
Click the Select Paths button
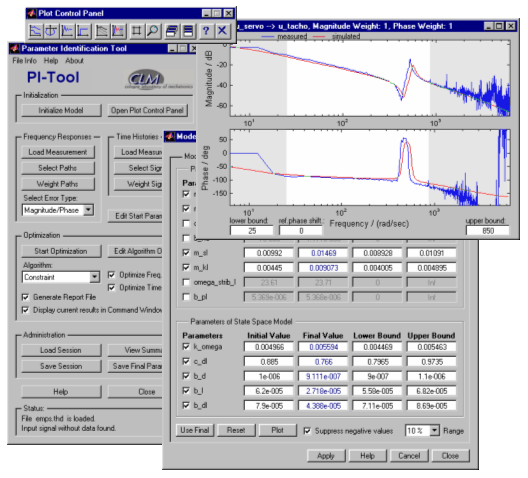[58, 168]
